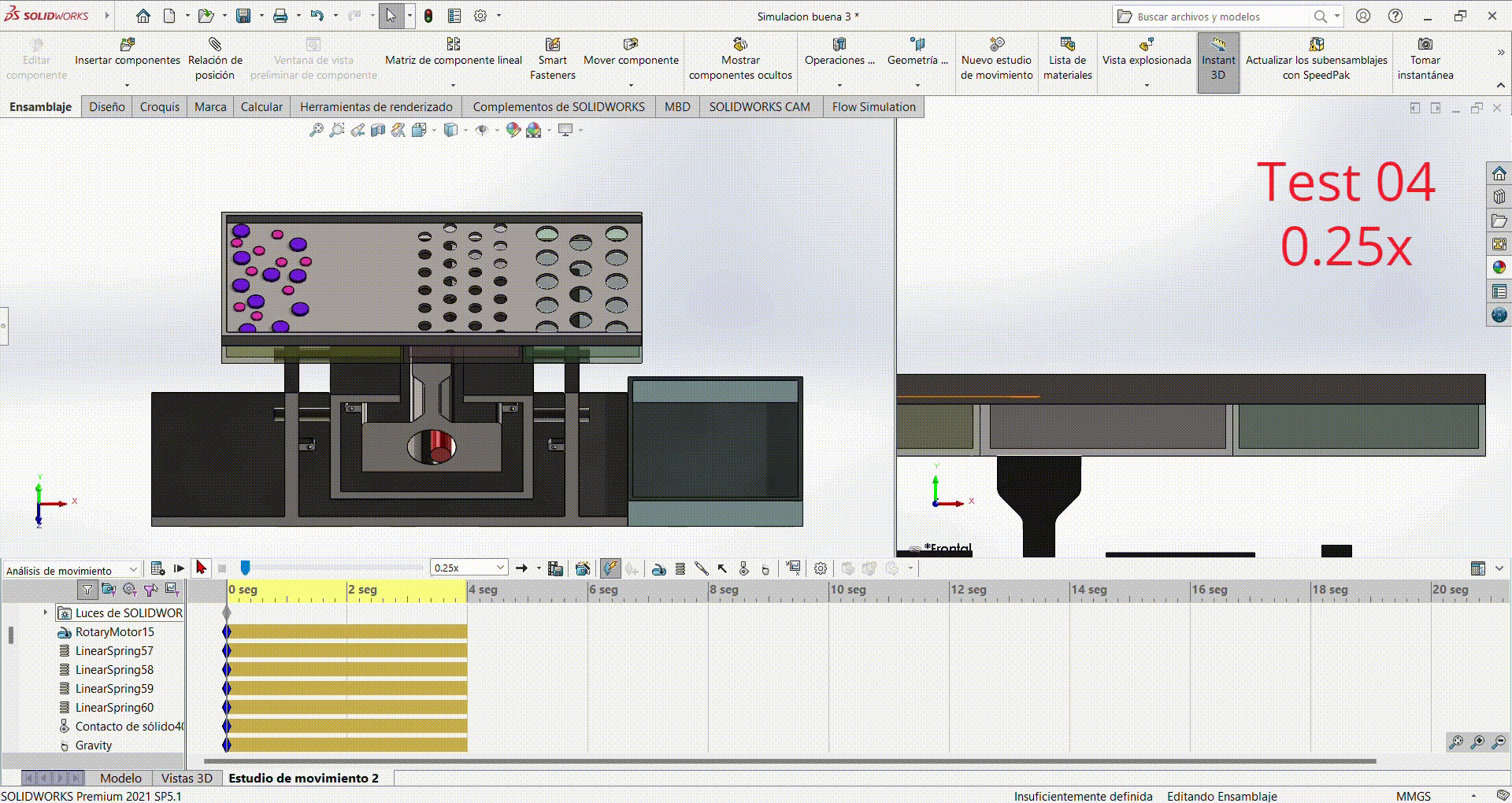This screenshot has width=1512, height=803.
Task: Open Results and Plots
Action: (x=793, y=568)
